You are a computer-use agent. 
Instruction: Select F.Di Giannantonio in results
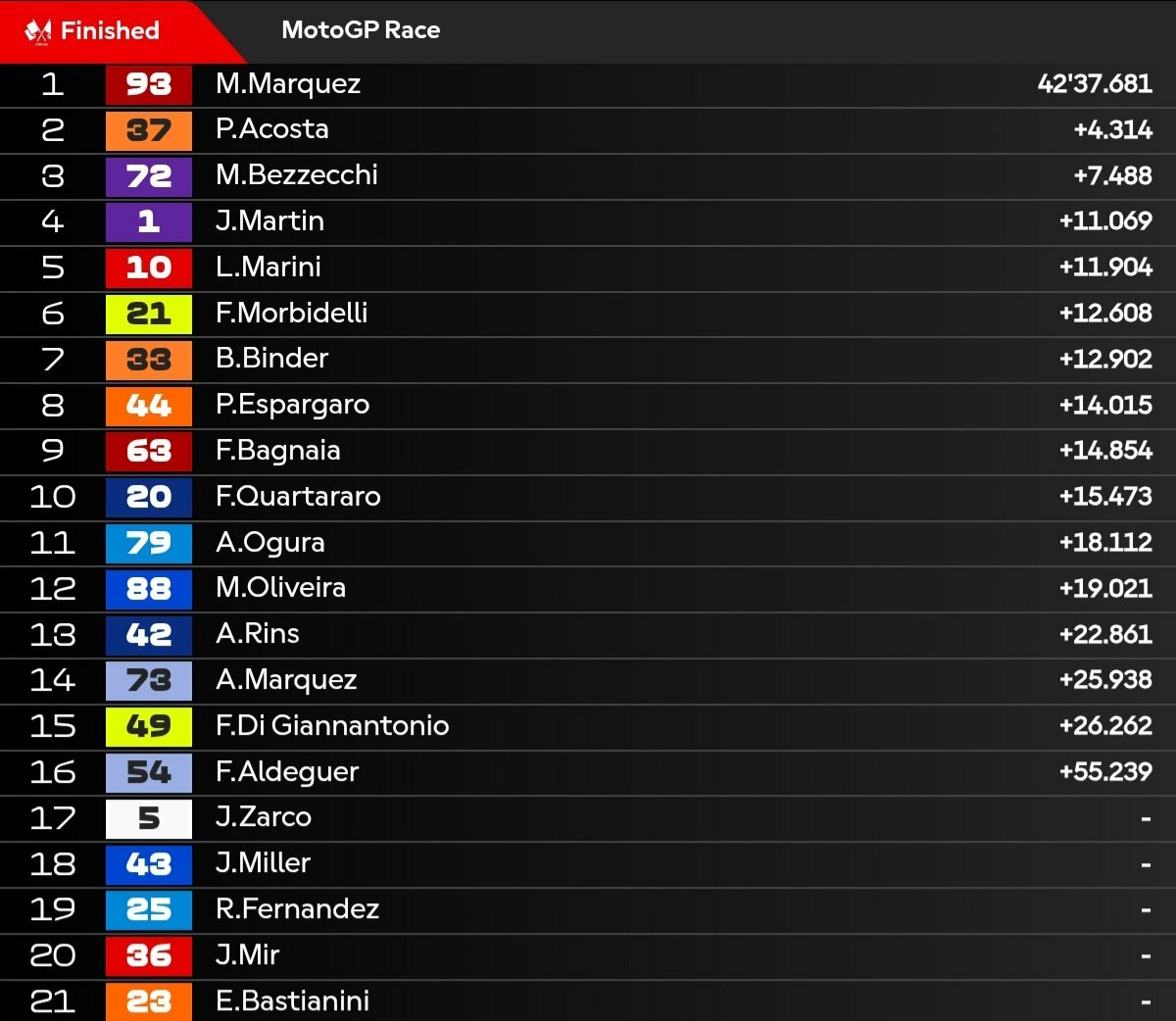[x=332, y=726]
